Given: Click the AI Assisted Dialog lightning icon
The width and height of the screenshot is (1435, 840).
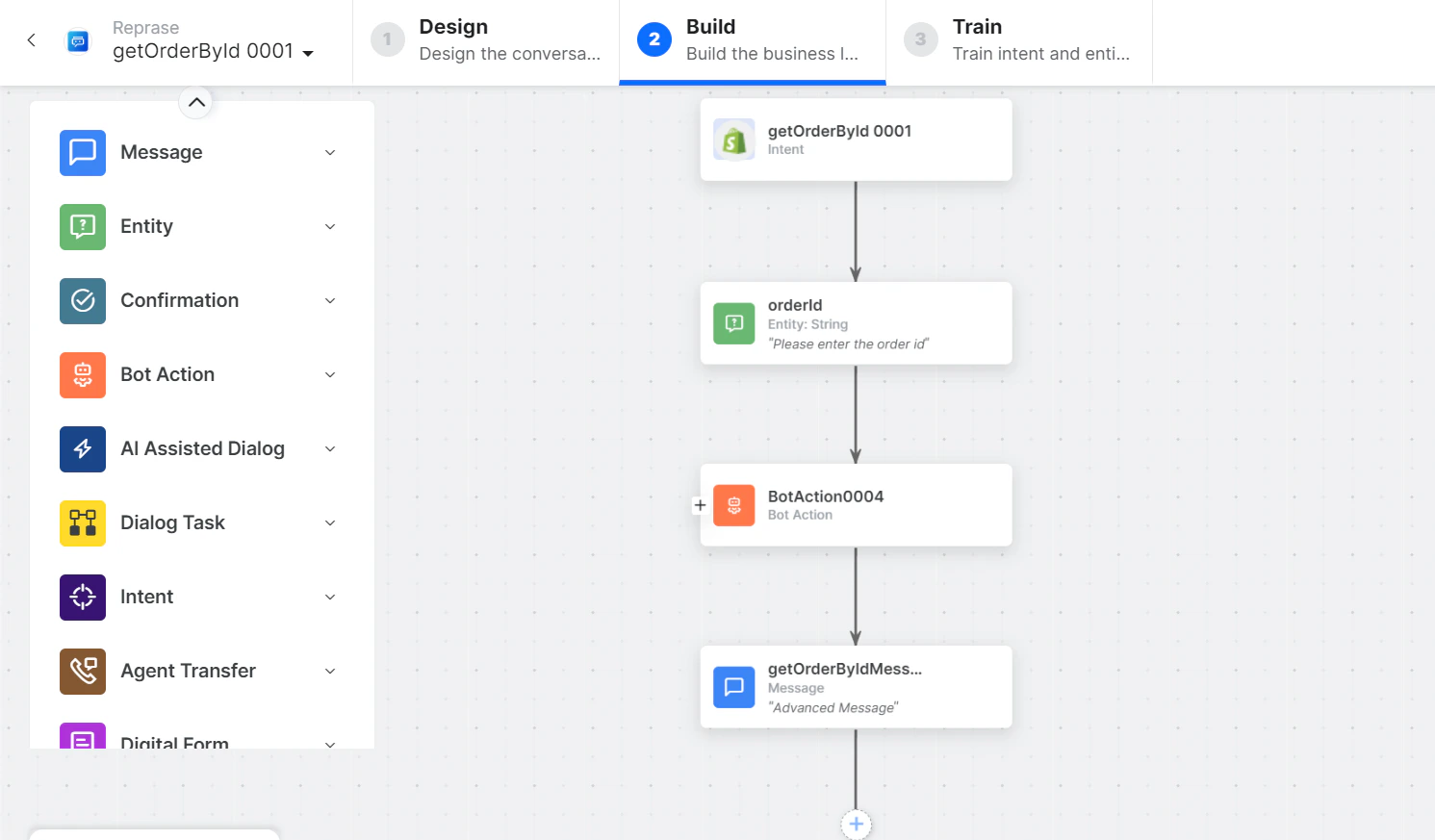Looking at the screenshot, I should pos(82,448).
